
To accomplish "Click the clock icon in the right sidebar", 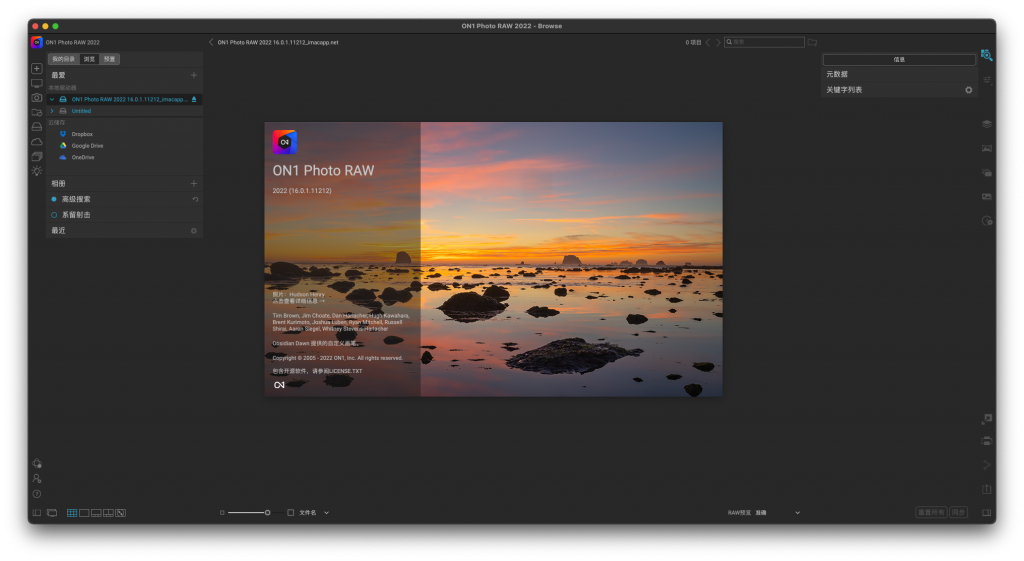I will tap(987, 221).
